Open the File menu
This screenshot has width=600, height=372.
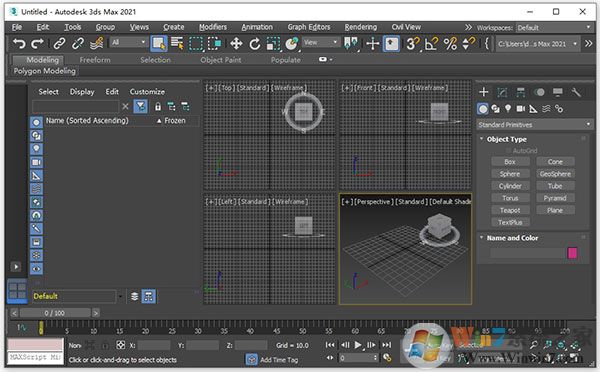pos(17,27)
